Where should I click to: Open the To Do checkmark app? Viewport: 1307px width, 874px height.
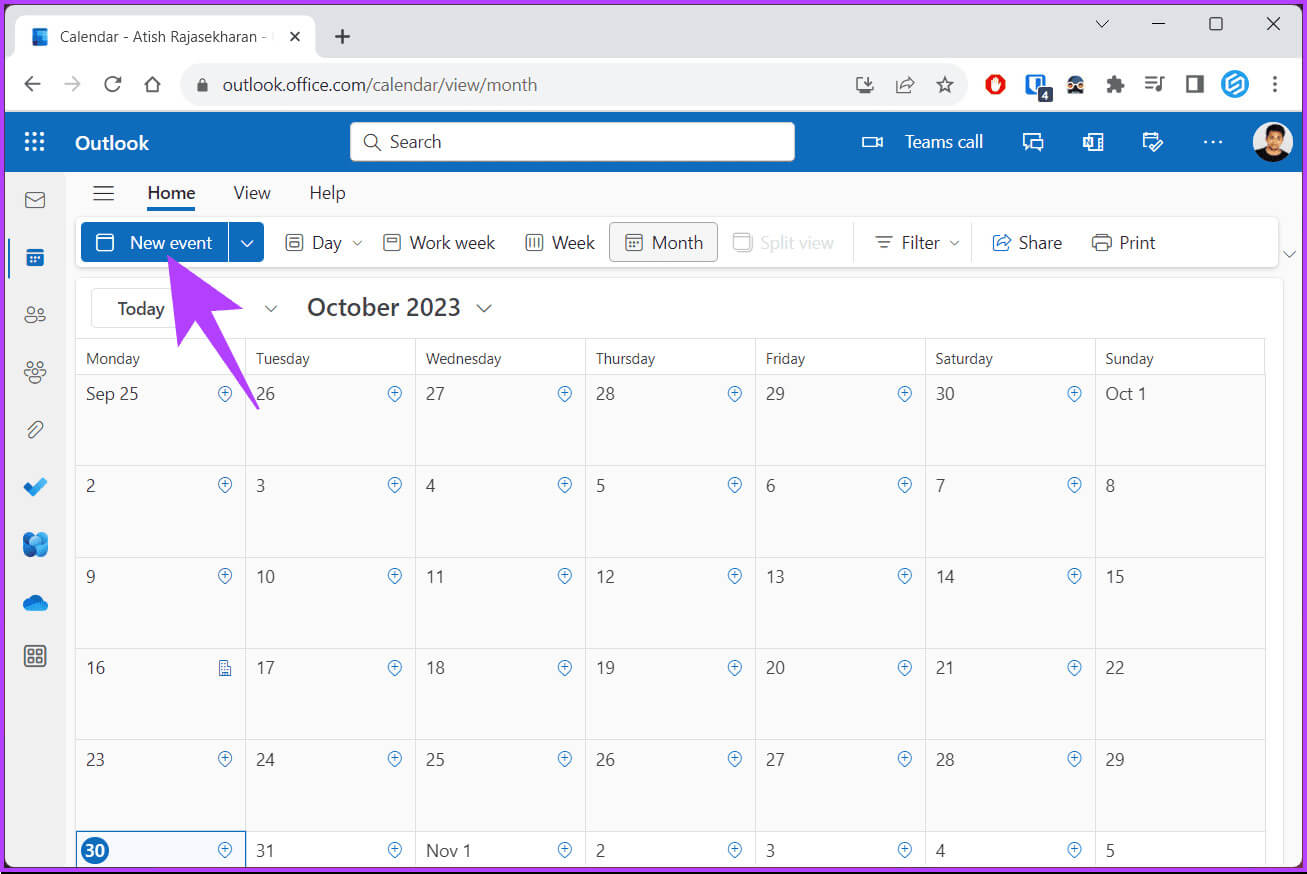tap(35, 487)
